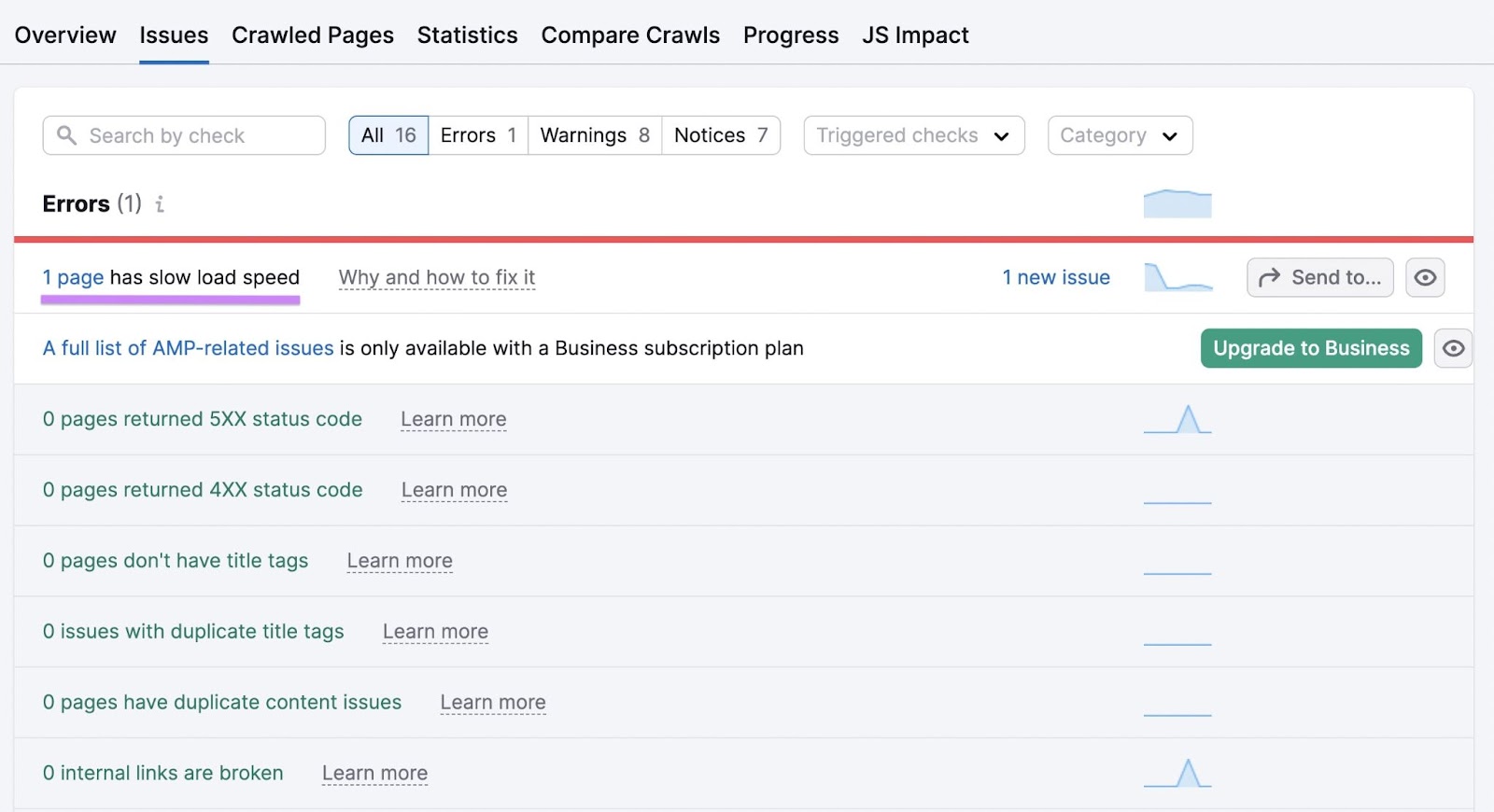Viewport: 1494px width, 812px height.
Task: Open Why and how to fix it
Action: point(437,277)
